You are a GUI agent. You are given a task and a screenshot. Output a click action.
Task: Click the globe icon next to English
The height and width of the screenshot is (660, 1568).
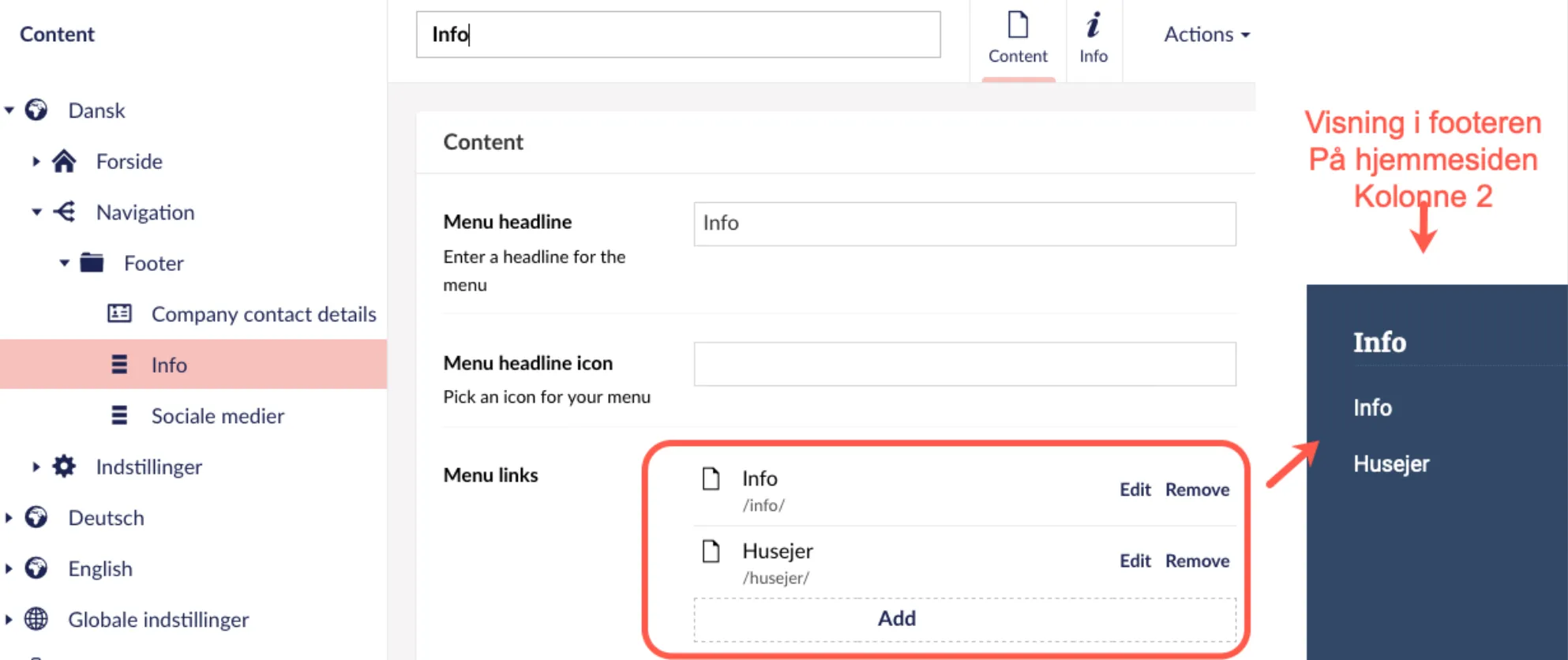(36, 568)
